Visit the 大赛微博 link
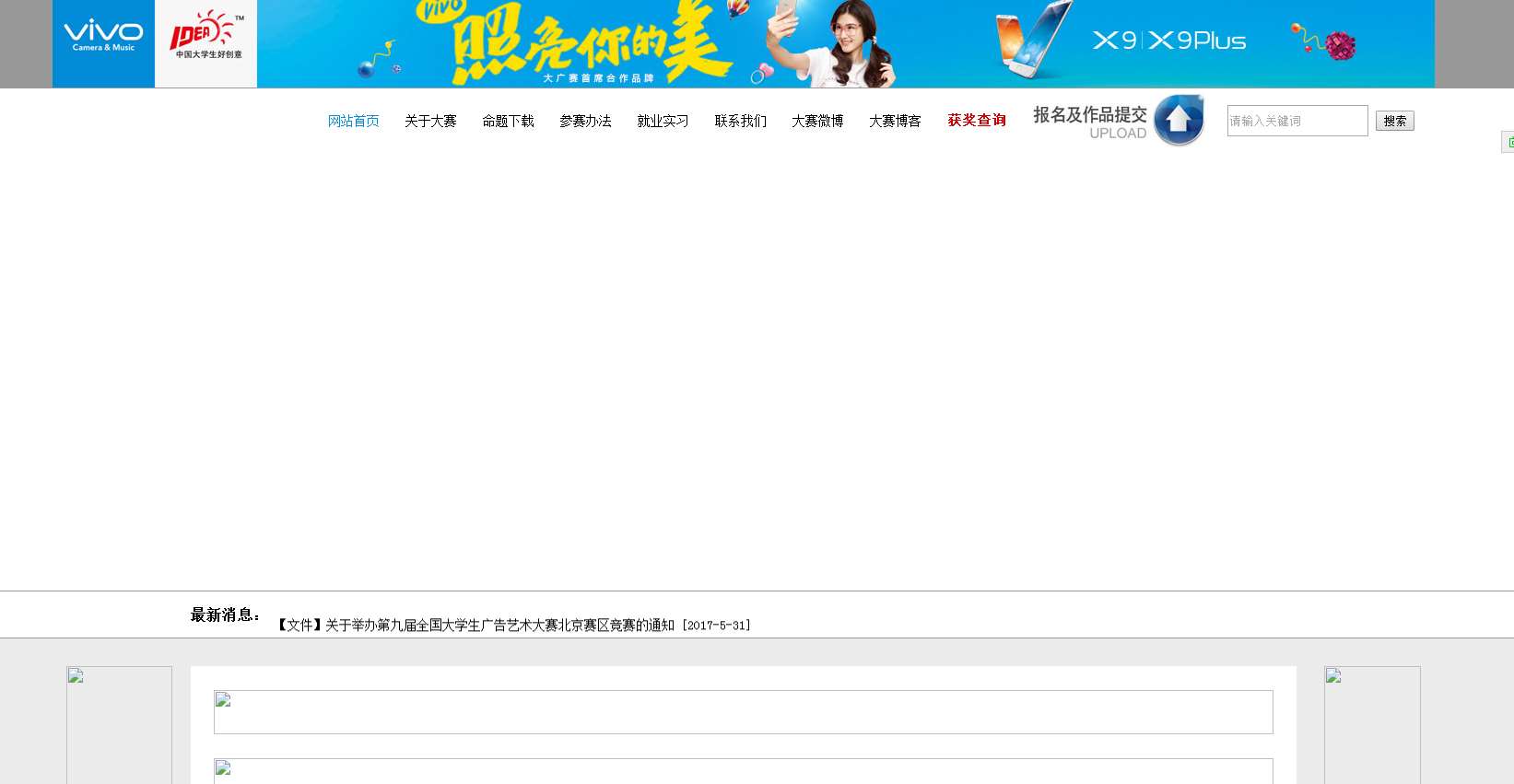The height and width of the screenshot is (784, 1514). [x=817, y=121]
